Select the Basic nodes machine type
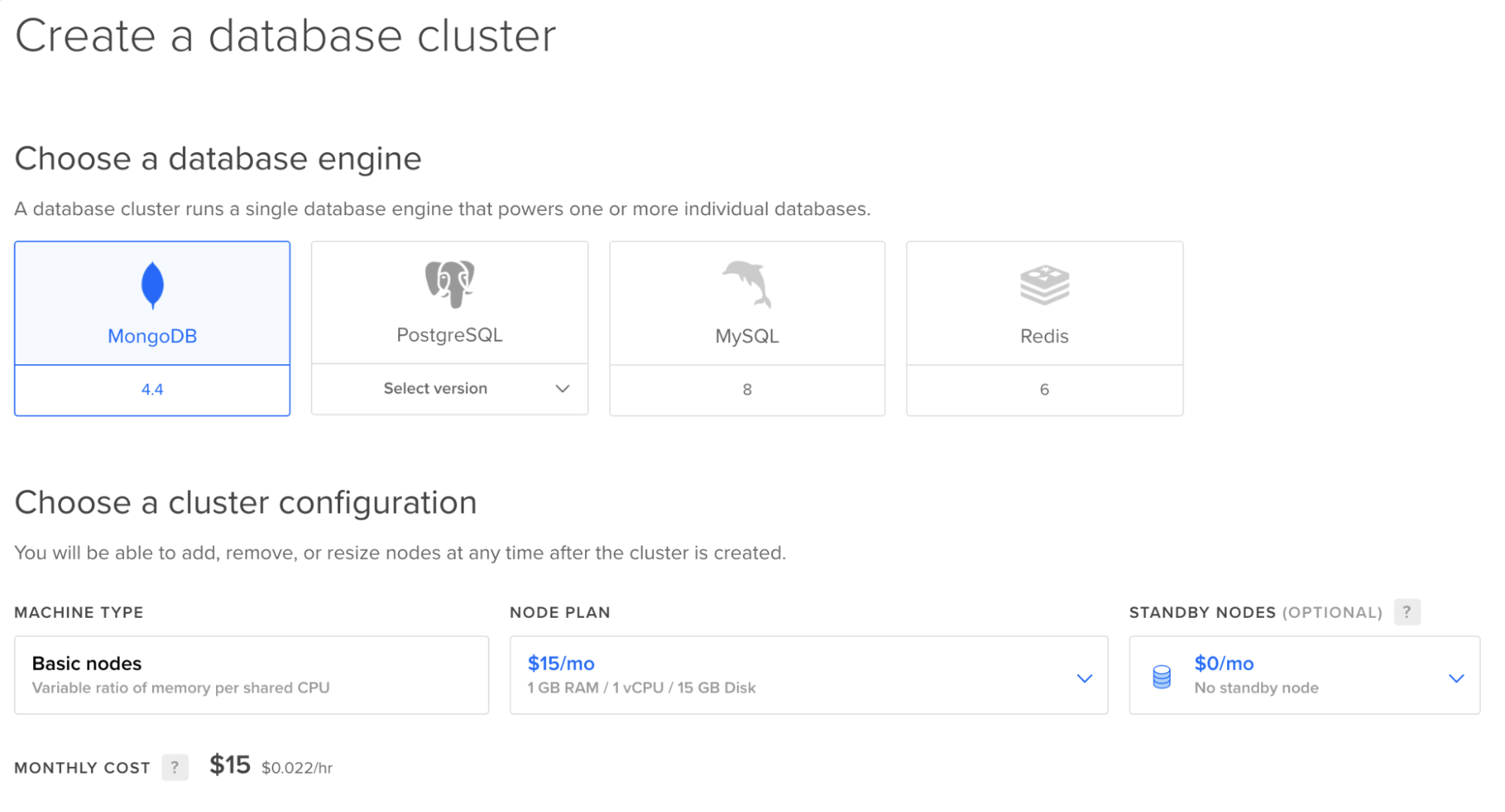Screen dimensions: 1505x812 tap(251, 674)
